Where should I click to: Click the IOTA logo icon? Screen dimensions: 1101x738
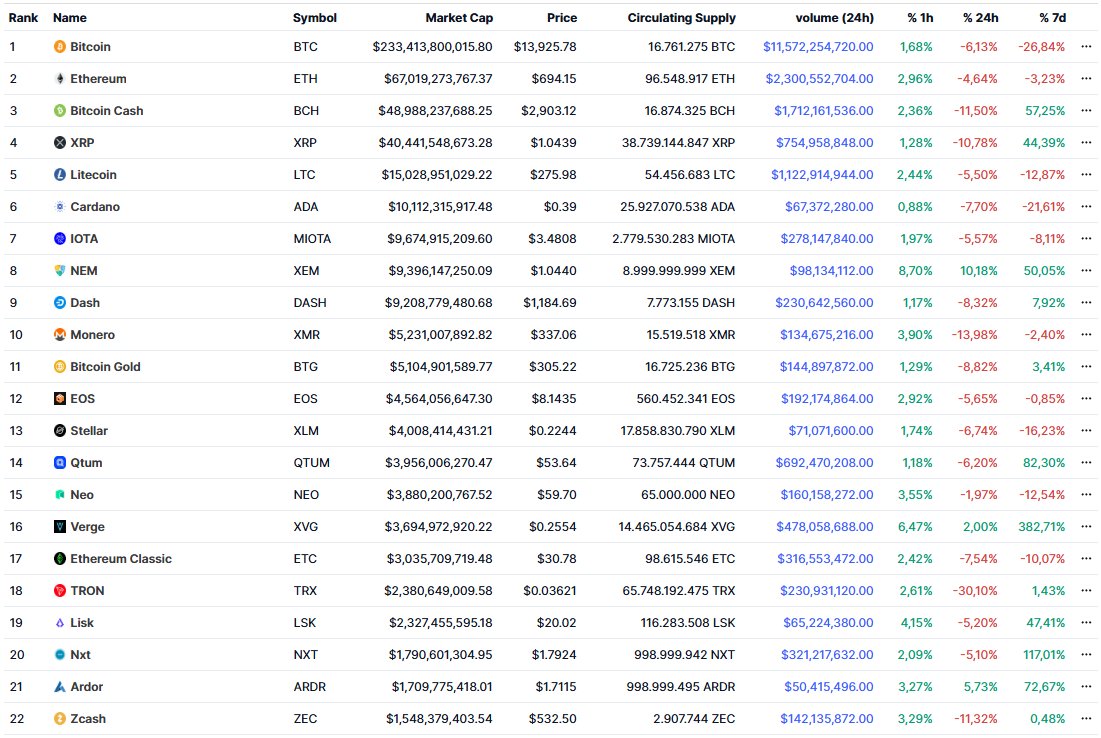point(60,239)
